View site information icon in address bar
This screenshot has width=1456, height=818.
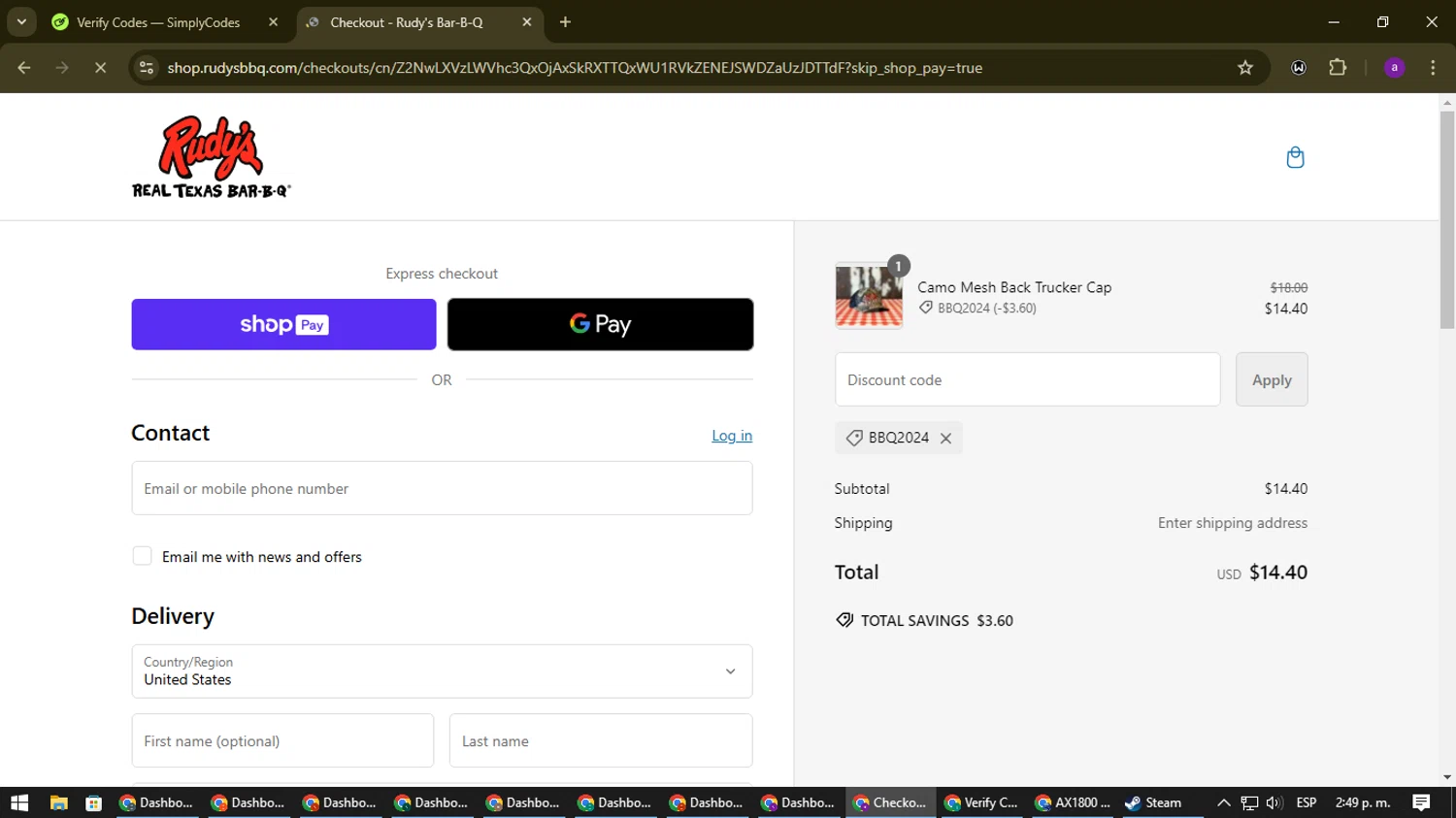click(147, 68)
